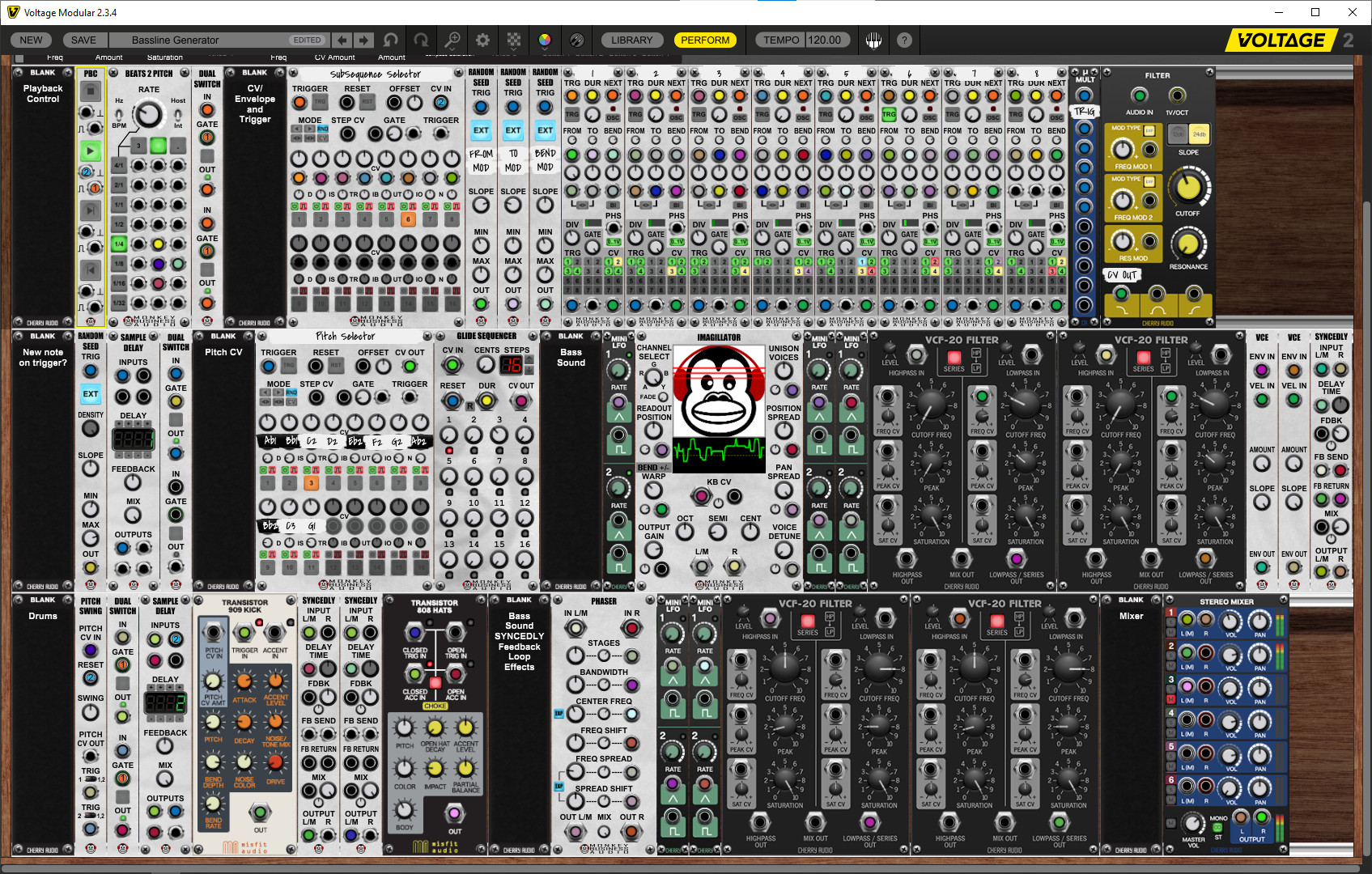Click the PBC step-forward button
Image resolution: width=1372 pixels, height=874 pixels.
click(90, 210)
